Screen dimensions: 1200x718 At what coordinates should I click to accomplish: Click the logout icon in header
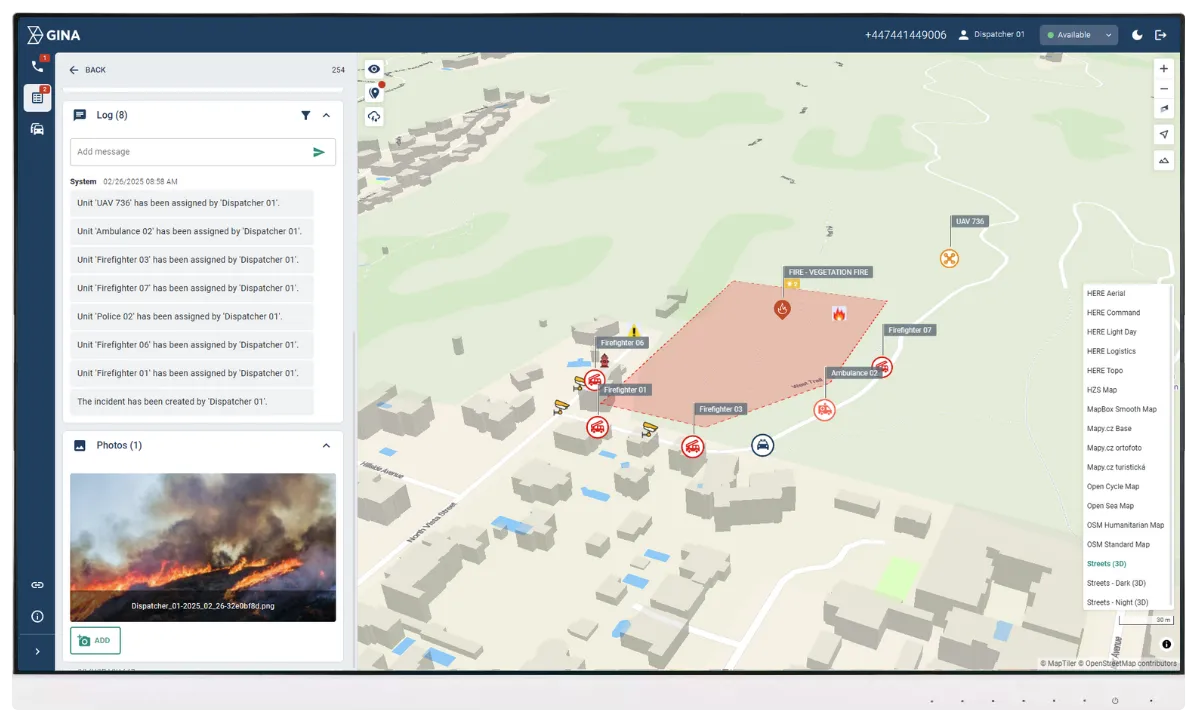coord(1161,35)
